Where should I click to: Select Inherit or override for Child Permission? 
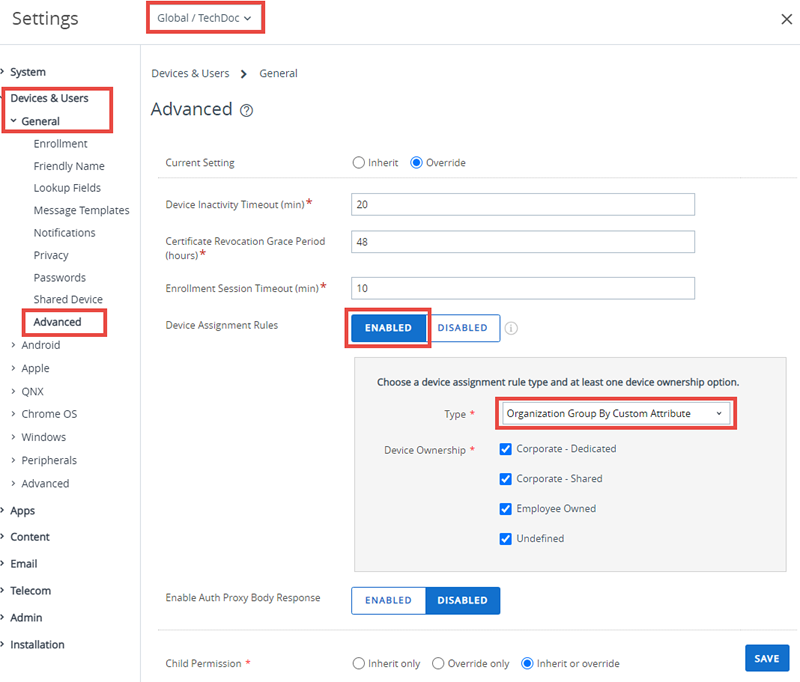coord(527,663)
